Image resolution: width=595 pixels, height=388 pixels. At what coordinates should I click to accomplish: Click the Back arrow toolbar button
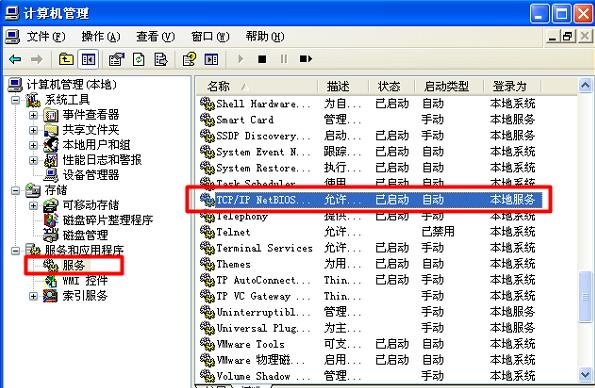click(15, 59)
